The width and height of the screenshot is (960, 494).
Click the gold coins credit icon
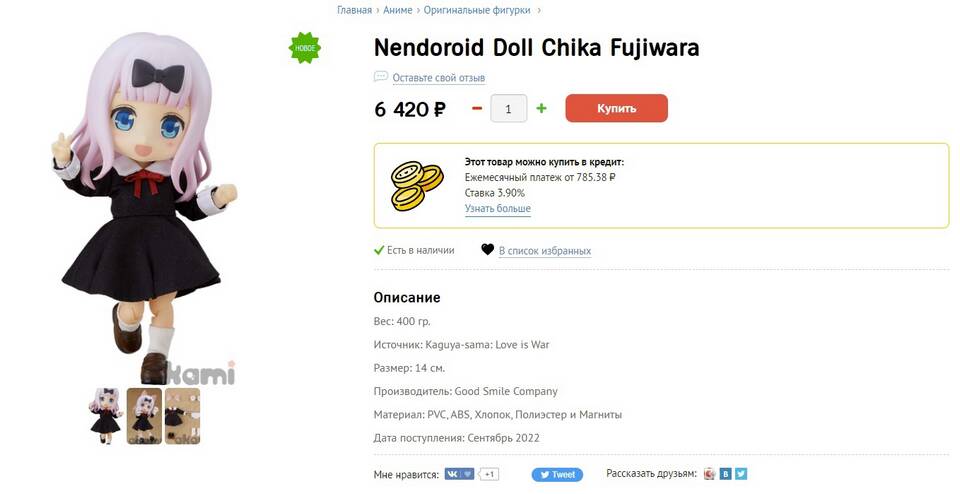tap(416, 185)
